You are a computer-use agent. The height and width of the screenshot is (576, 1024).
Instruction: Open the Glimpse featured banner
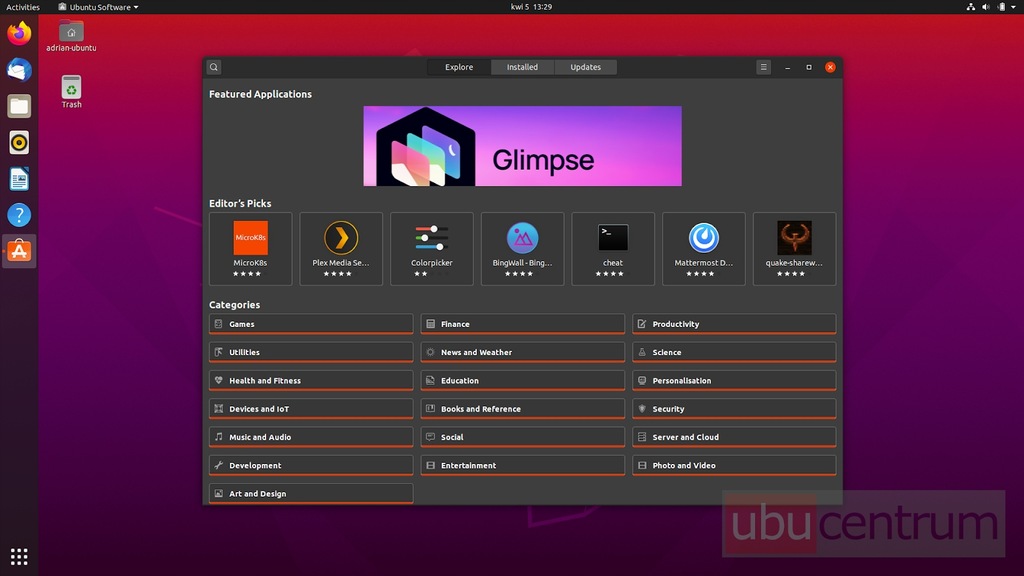[522, 146]
